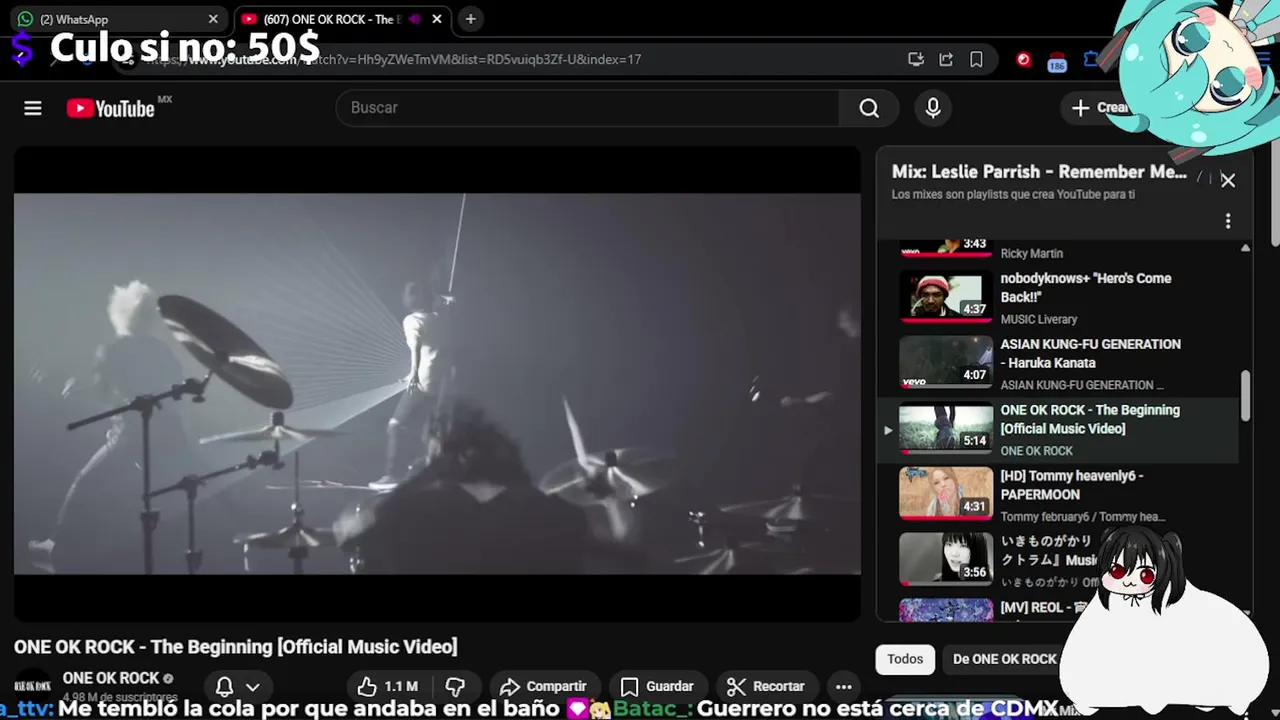Select the ONE OK ROCK YouTube tab
Image resolution: width=1280 pixels, height=720 pixels.
click(340, 19)
